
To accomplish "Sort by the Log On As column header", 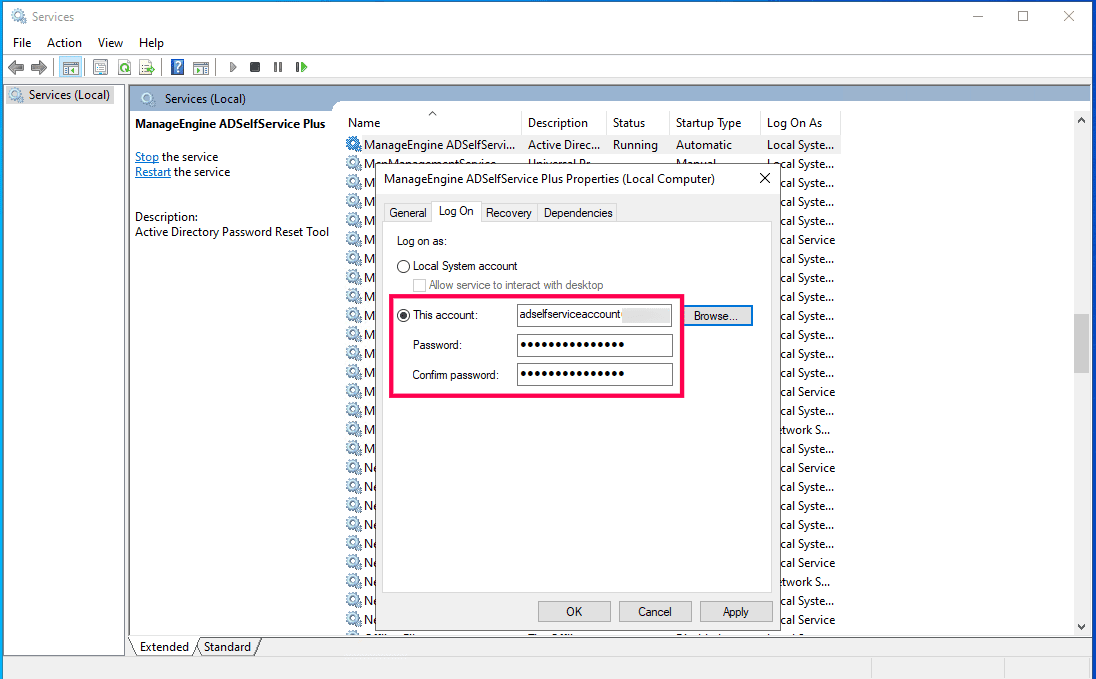I will [800, 122].
